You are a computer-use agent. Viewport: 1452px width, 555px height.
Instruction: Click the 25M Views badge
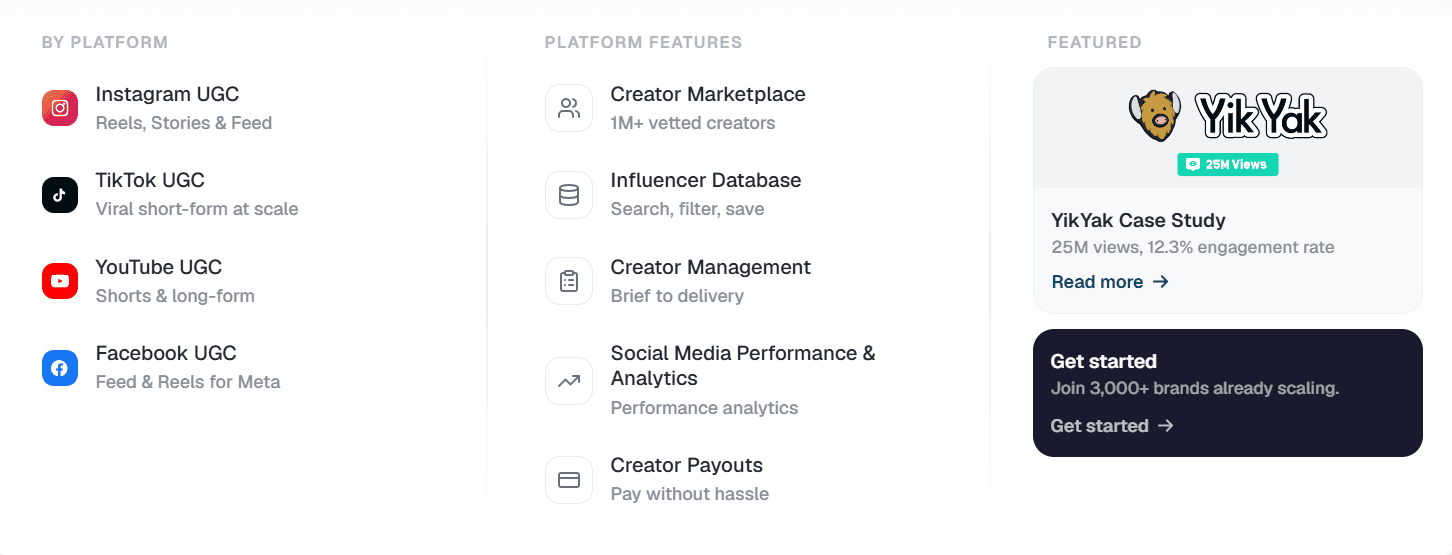point(1228,164)
